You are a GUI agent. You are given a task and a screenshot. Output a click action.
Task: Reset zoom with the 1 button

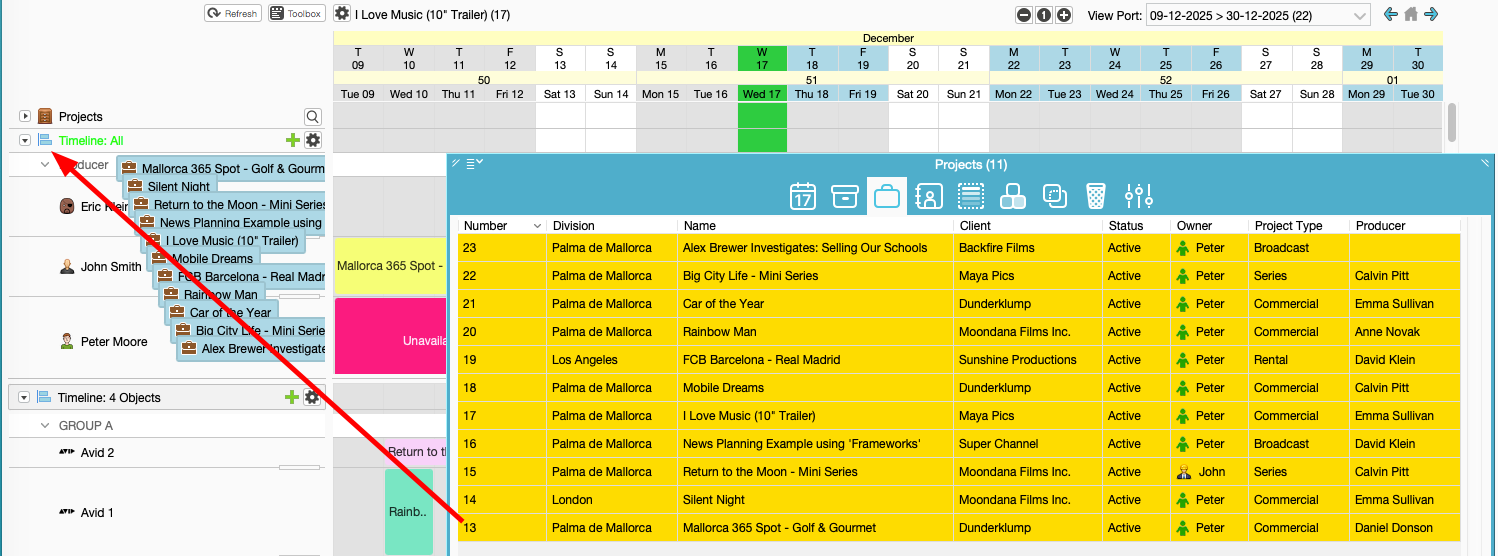pyautogui.click(x=1044, y=15)
